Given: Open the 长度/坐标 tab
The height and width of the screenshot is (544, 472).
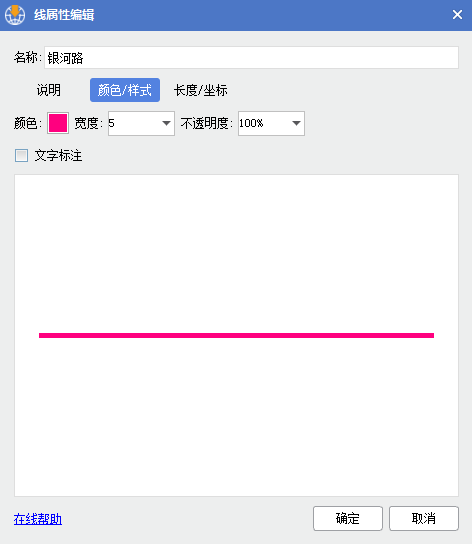Looking at the screenshot, I should (201, 90).
